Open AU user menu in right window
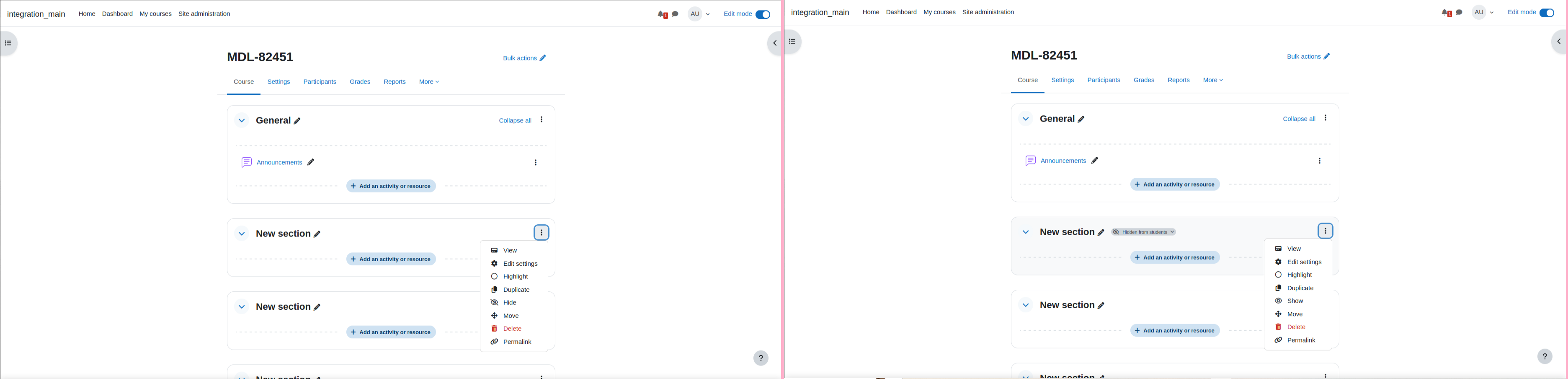Viewport: 1568px width, 379px height. (x=1483, y=13)
